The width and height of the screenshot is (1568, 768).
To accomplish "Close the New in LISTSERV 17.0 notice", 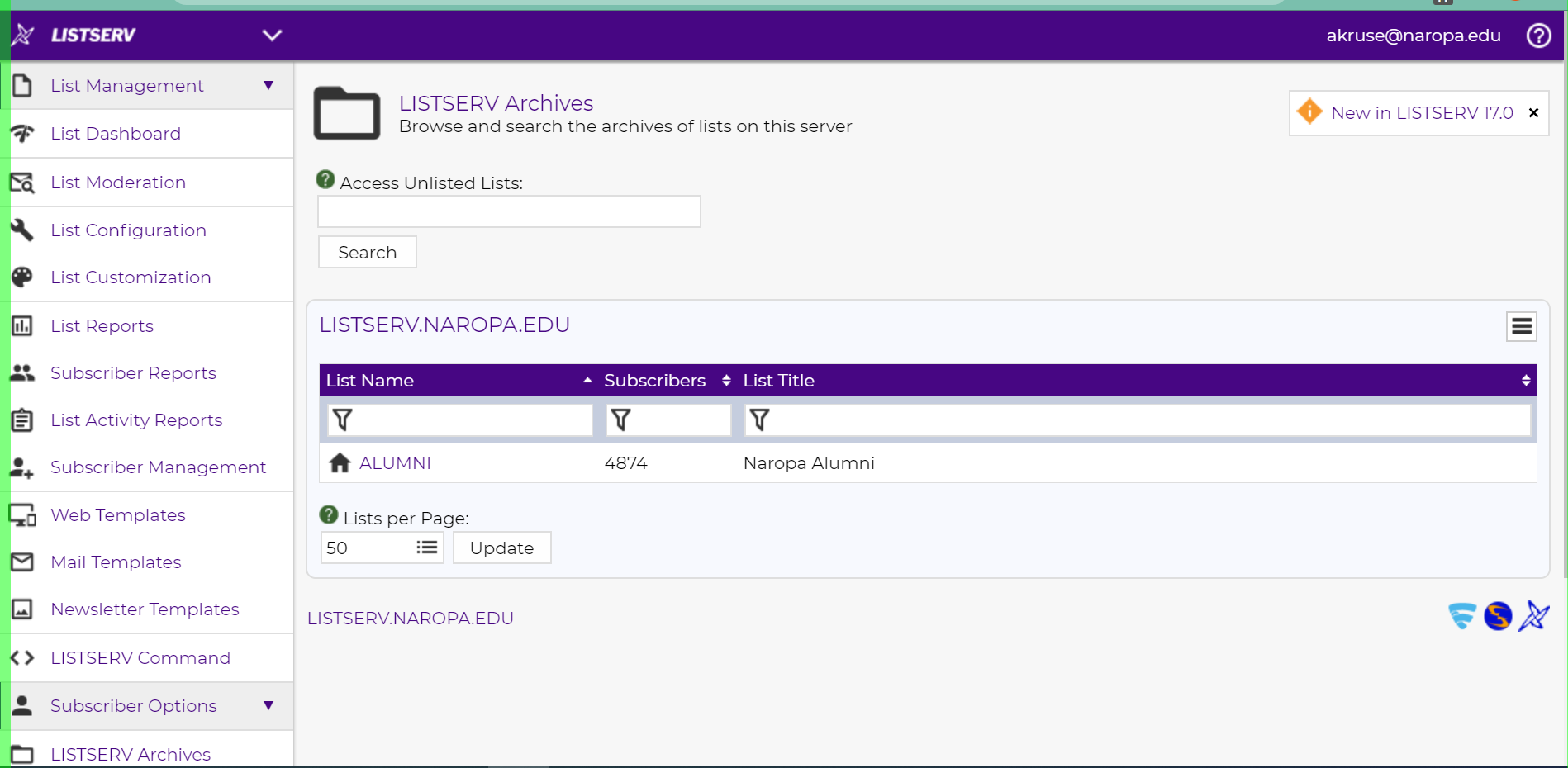I will 1533,113.
